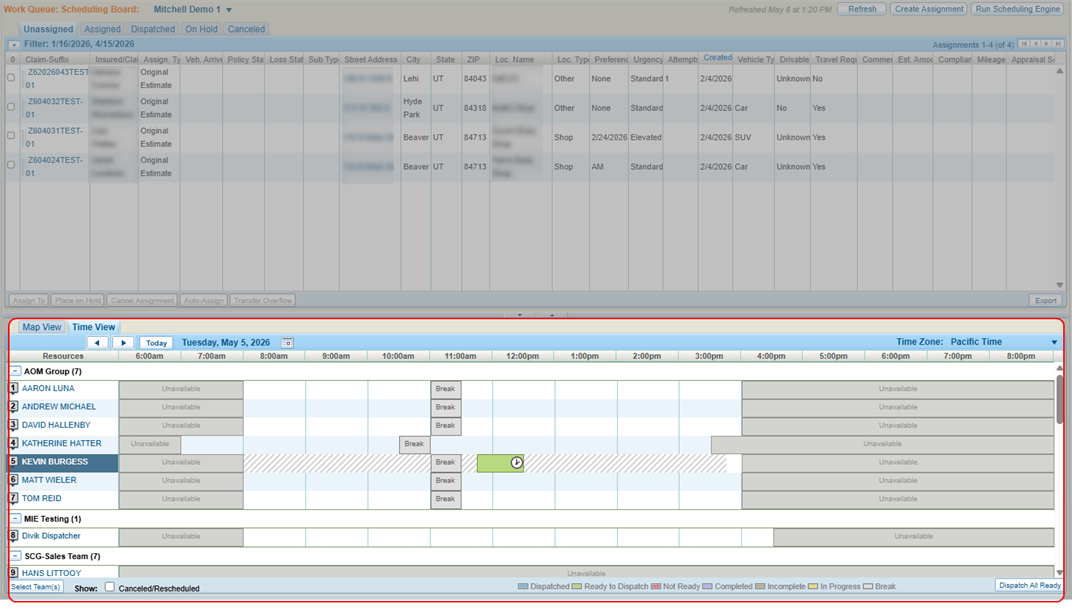Image resolution: width=1072 pixels, height=609 pixels.
Task: Go to the next day in Time View
Action: tap(123, 342)
